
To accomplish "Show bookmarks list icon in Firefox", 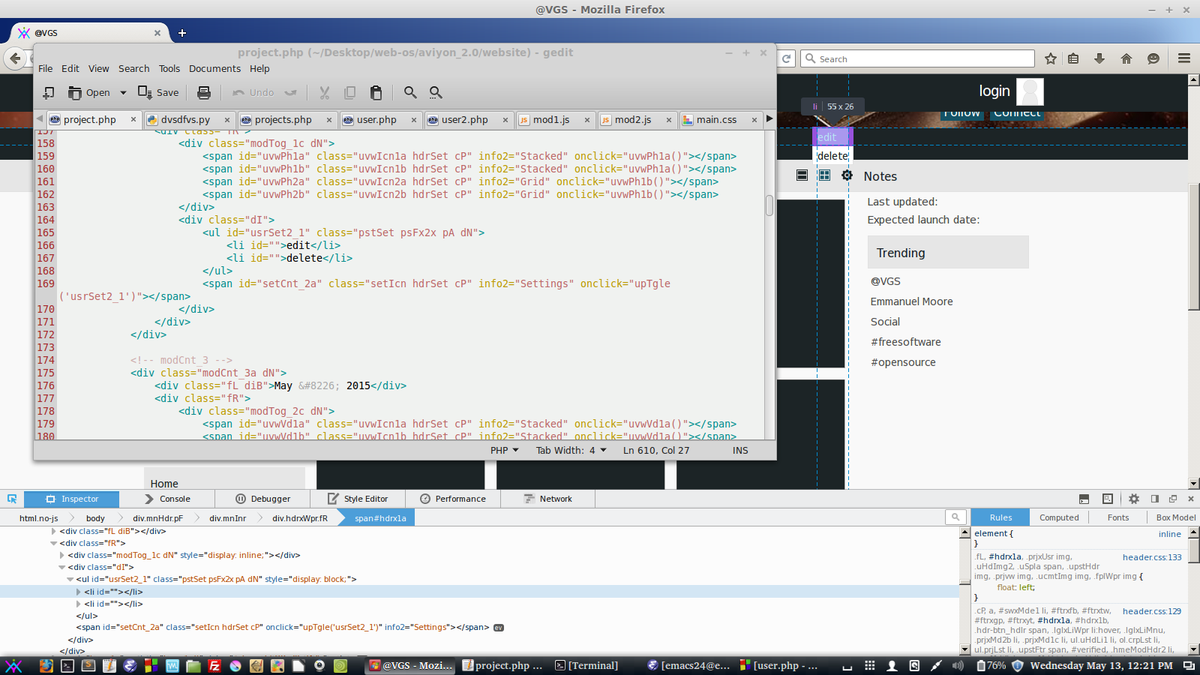I will (x=1073, y=59).
